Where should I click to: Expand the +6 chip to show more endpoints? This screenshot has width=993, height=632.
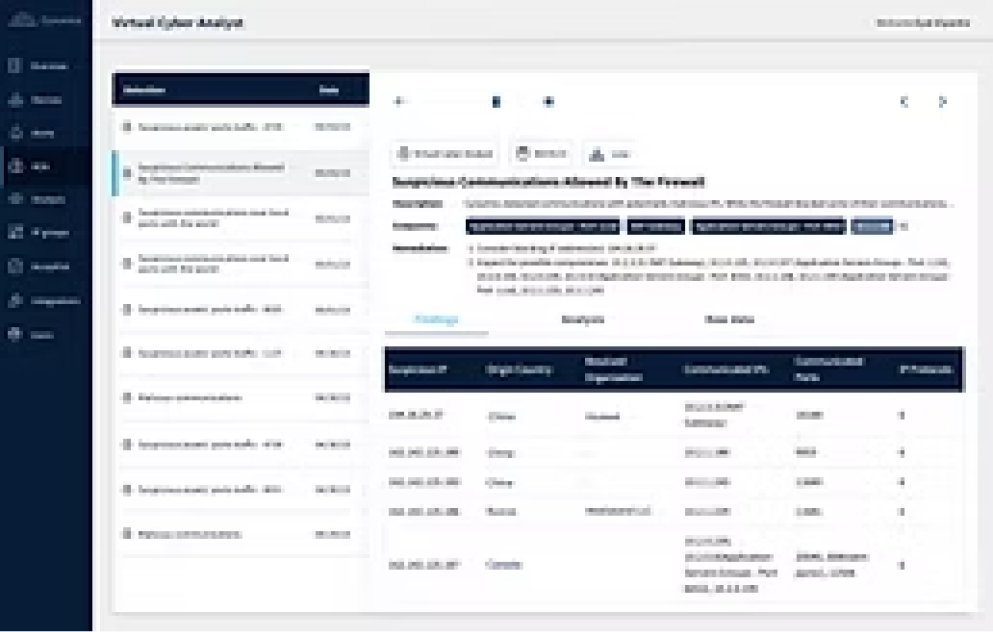tap(903, 227)
